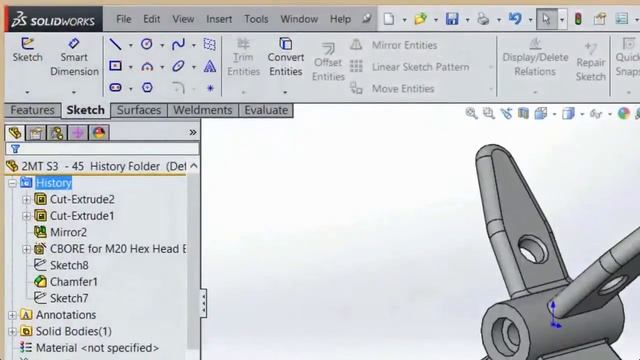Open the View menu
Viewport: 640px width, 360px height.
(x=183, y=19)
